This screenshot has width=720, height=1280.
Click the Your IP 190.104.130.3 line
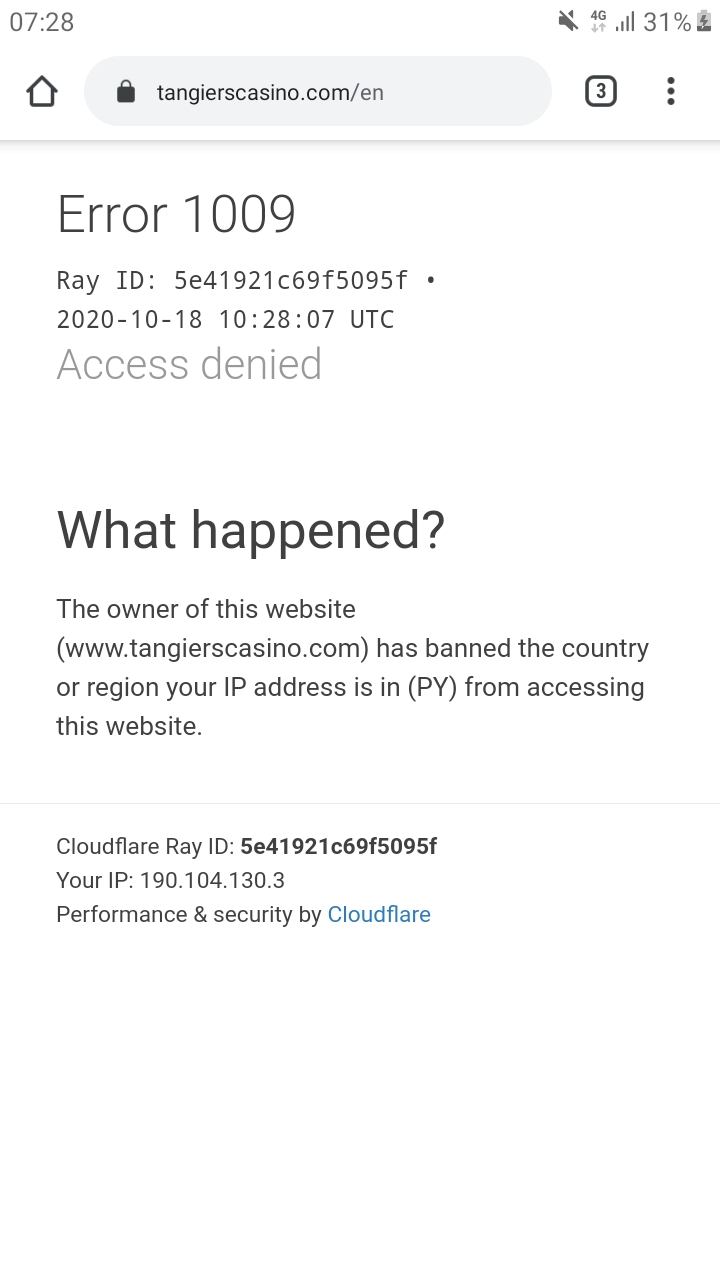pos(170,880)
